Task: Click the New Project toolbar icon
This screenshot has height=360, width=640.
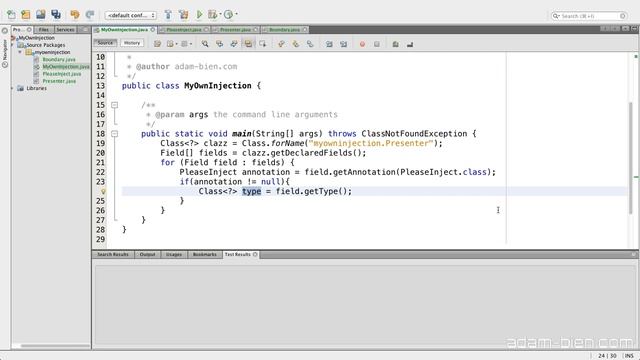Action: pos(25,15)
